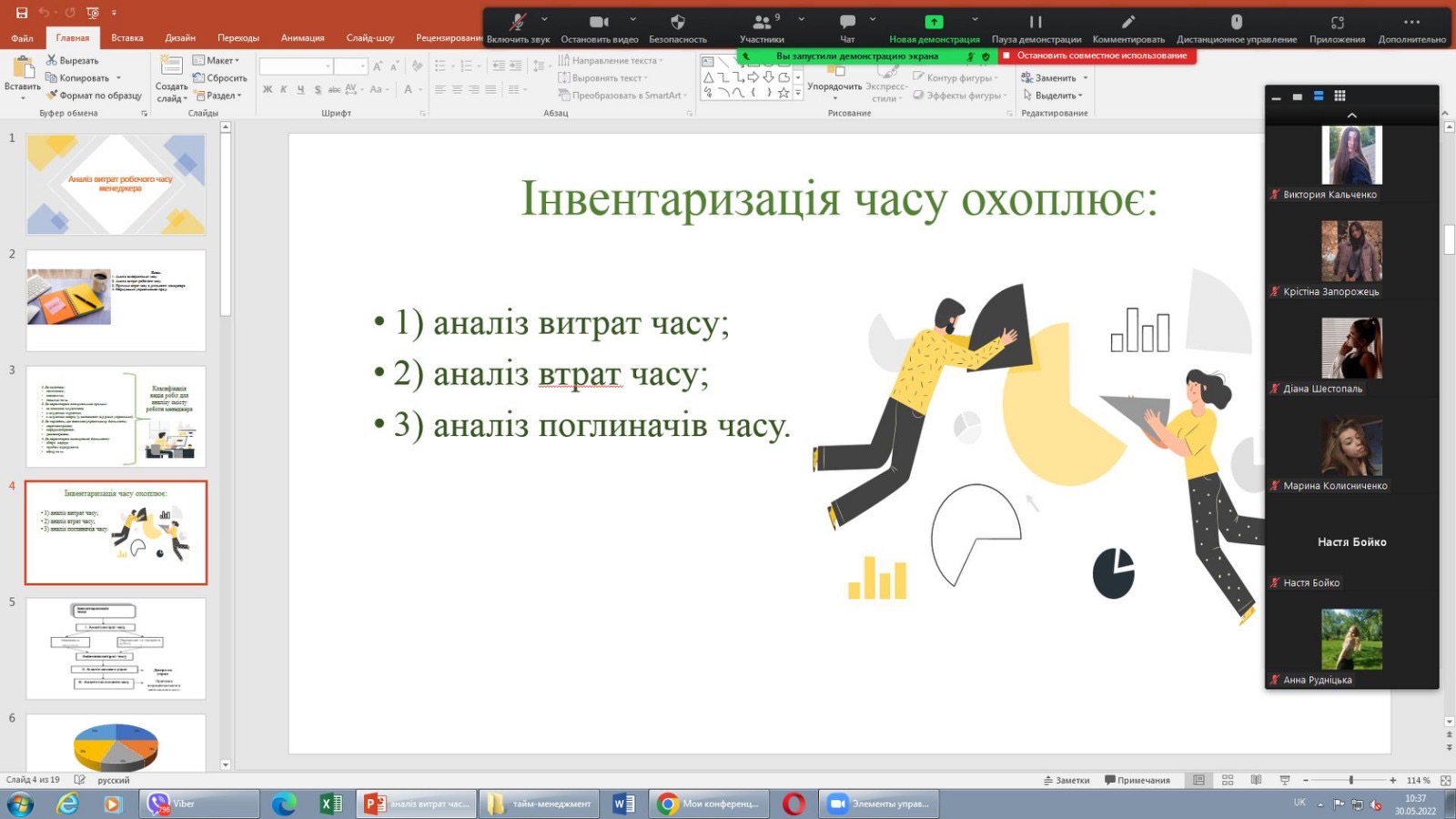Open Копировать dropdown arrow

[x=118, y=78]
